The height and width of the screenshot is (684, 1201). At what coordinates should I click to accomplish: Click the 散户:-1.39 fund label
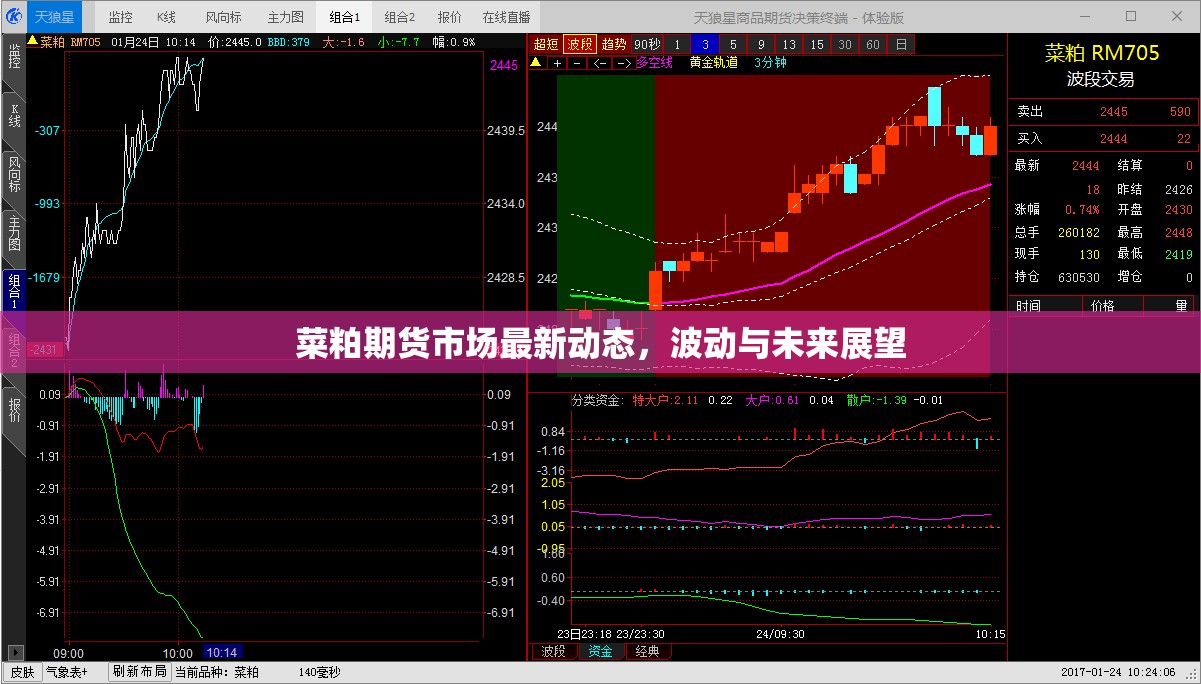coord(876,400)
